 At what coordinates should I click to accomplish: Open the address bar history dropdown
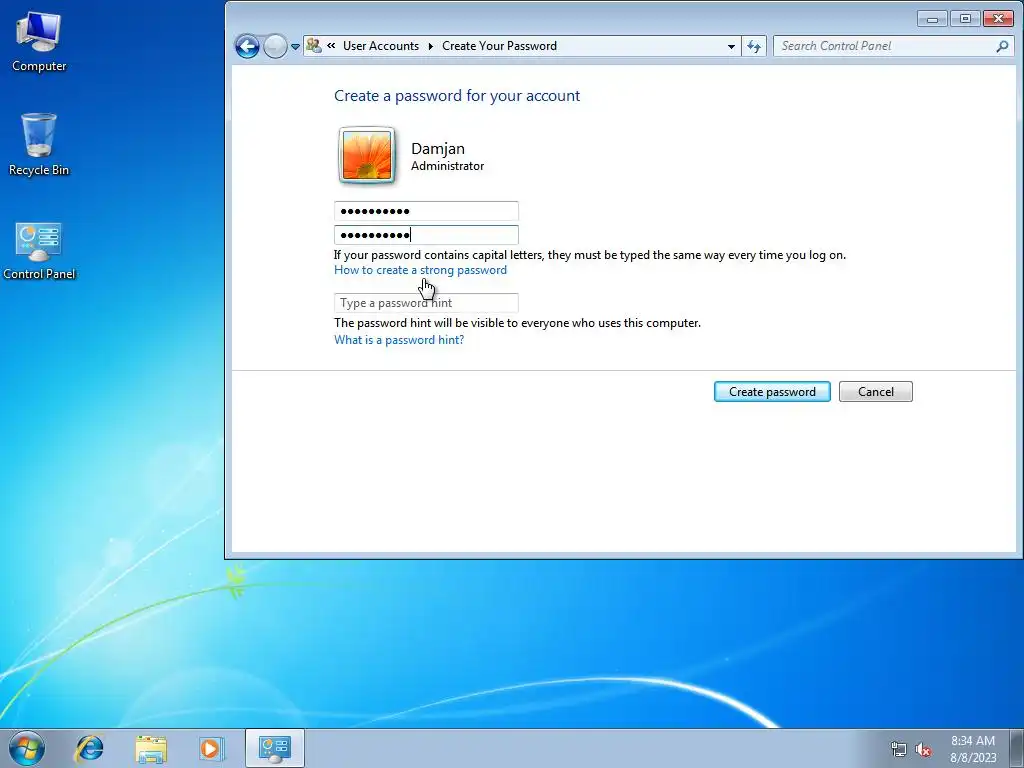coord(731,46)
